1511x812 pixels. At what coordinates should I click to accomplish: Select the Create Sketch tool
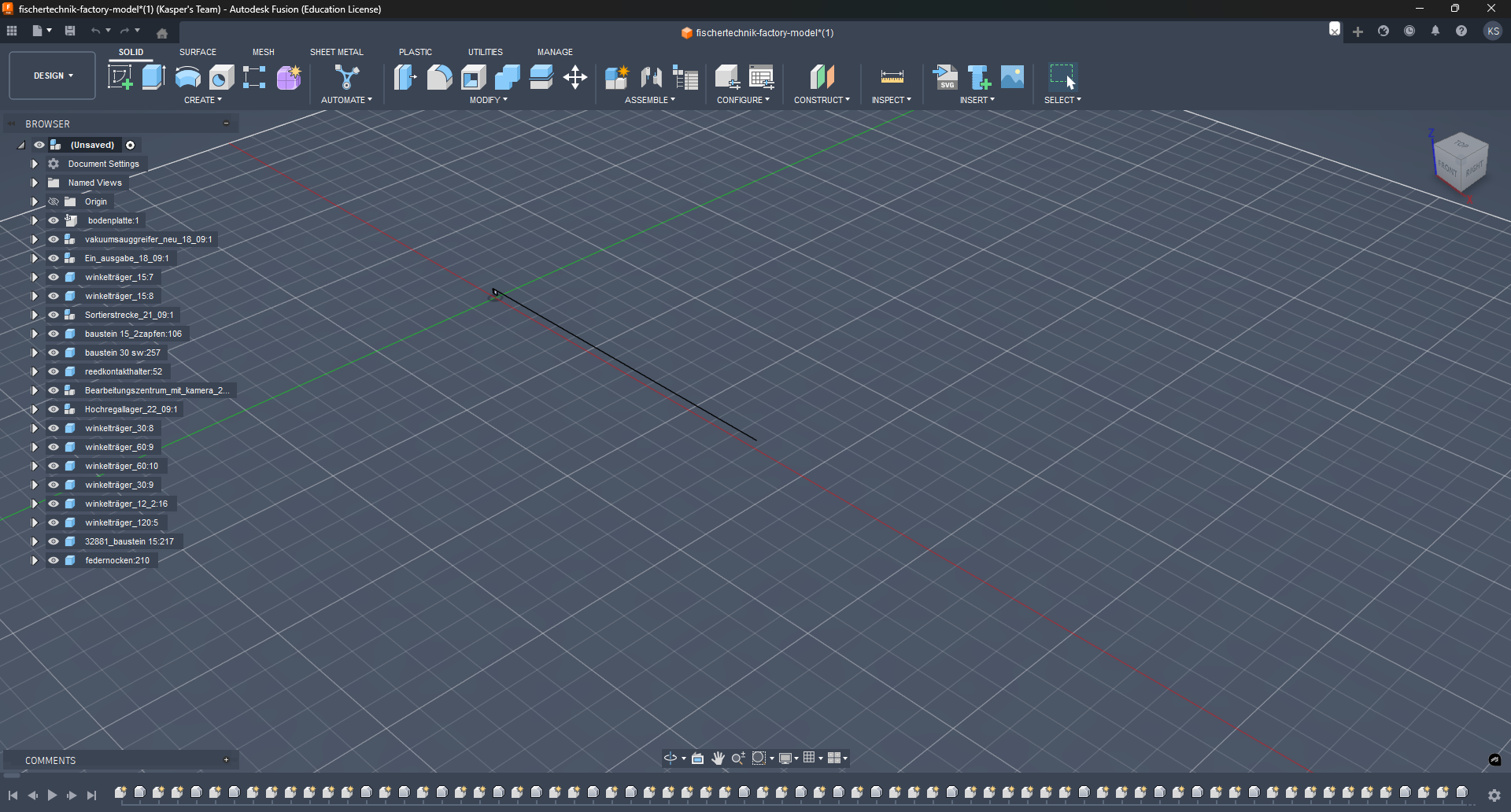point(120,77)
